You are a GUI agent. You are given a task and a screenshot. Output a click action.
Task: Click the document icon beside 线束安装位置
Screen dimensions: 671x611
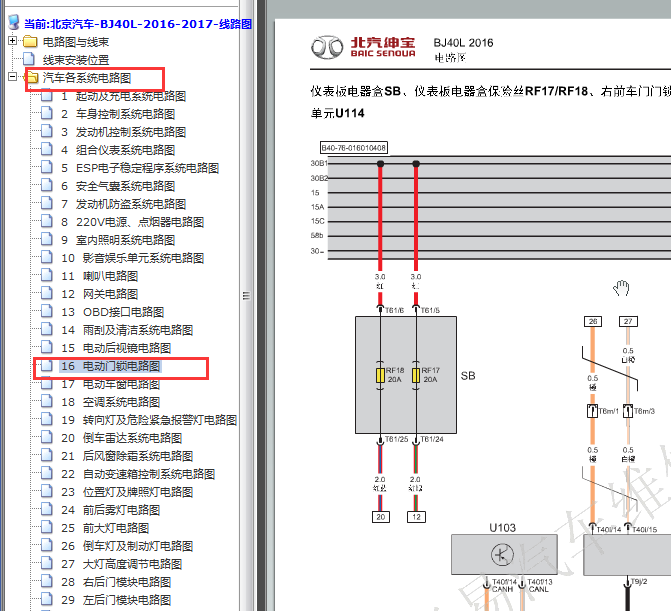pyautogui.click(x=29, y=59)
